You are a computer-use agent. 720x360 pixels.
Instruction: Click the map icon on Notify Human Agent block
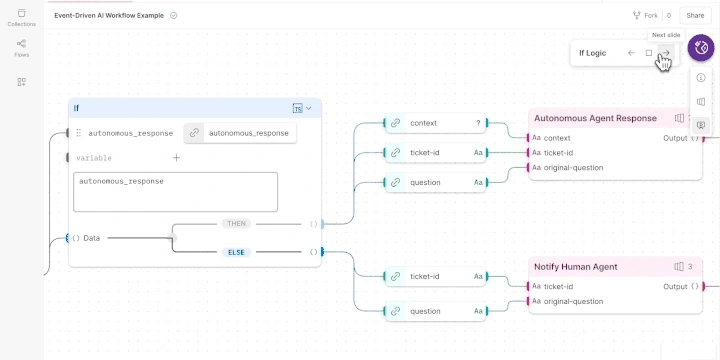[679, 267]
